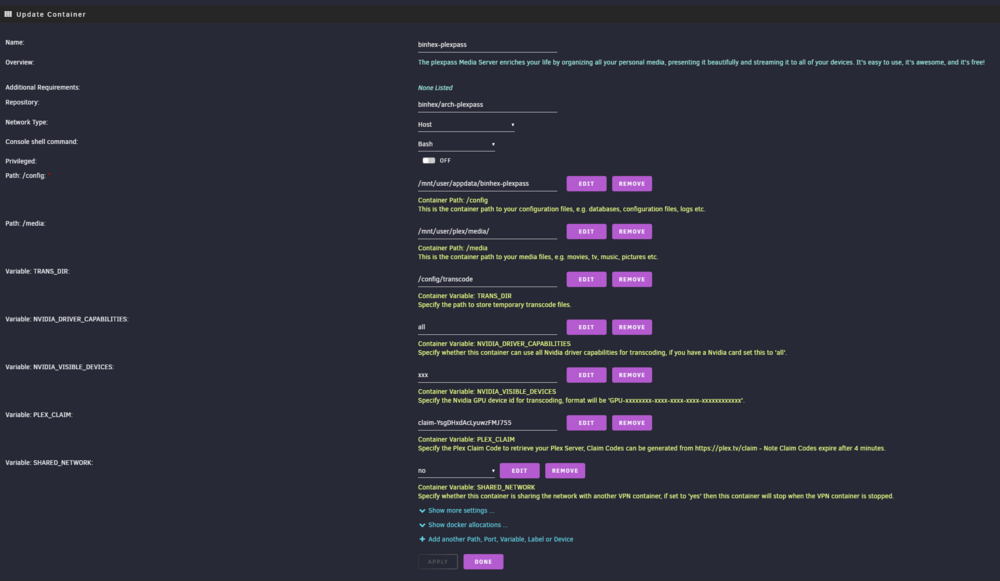Focus the Name field binhex-plexpass

(487, 45)
